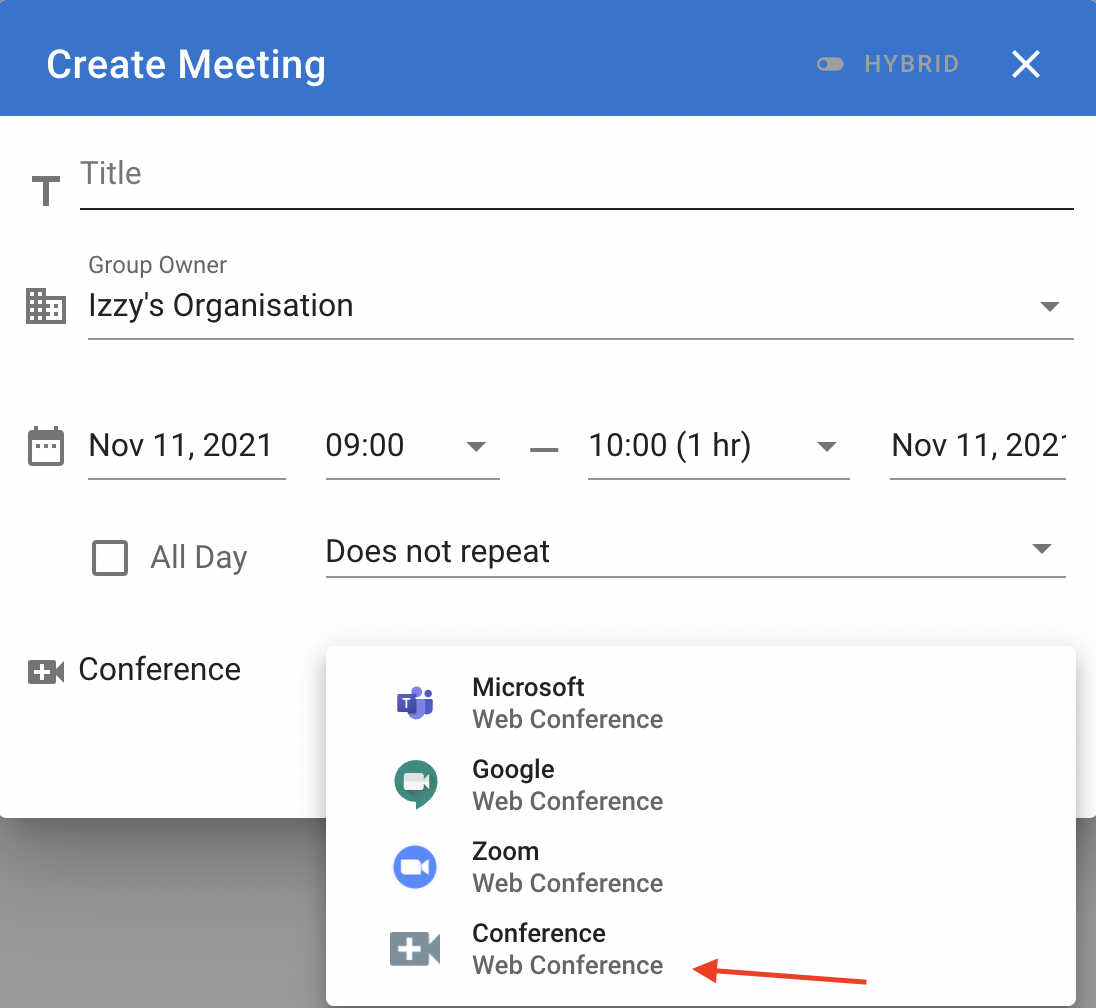Click the HYBRID label text

pyautogui.click(x=911, y=64)
